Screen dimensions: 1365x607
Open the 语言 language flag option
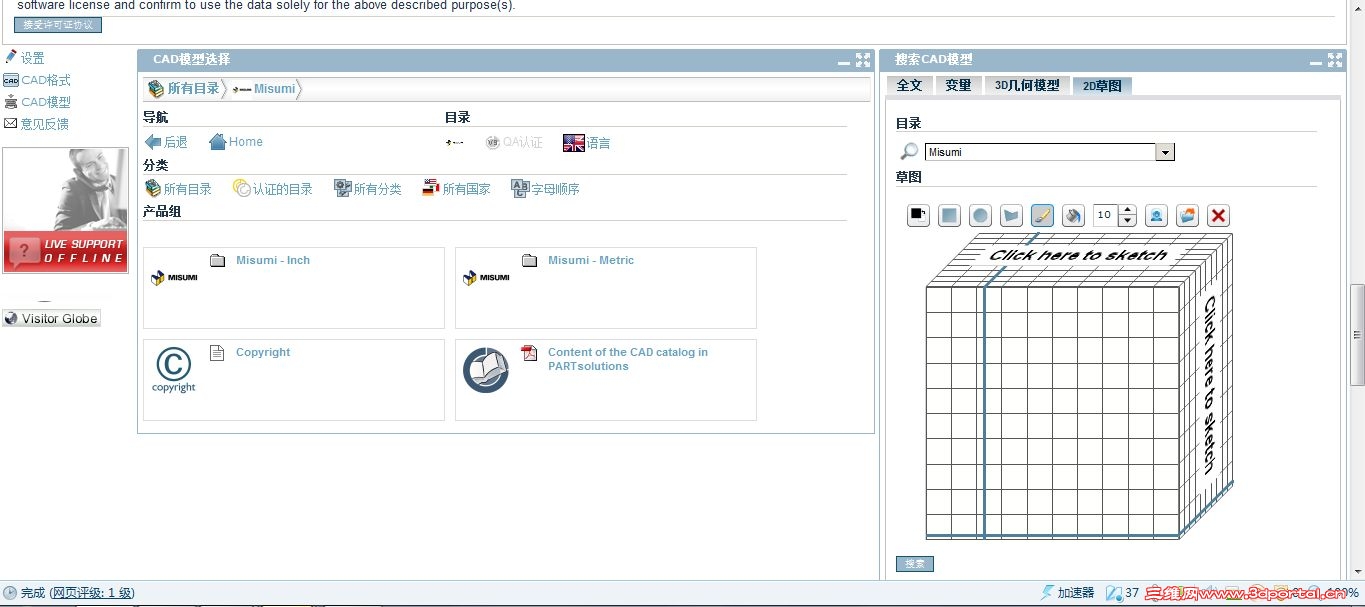point(587,143)
